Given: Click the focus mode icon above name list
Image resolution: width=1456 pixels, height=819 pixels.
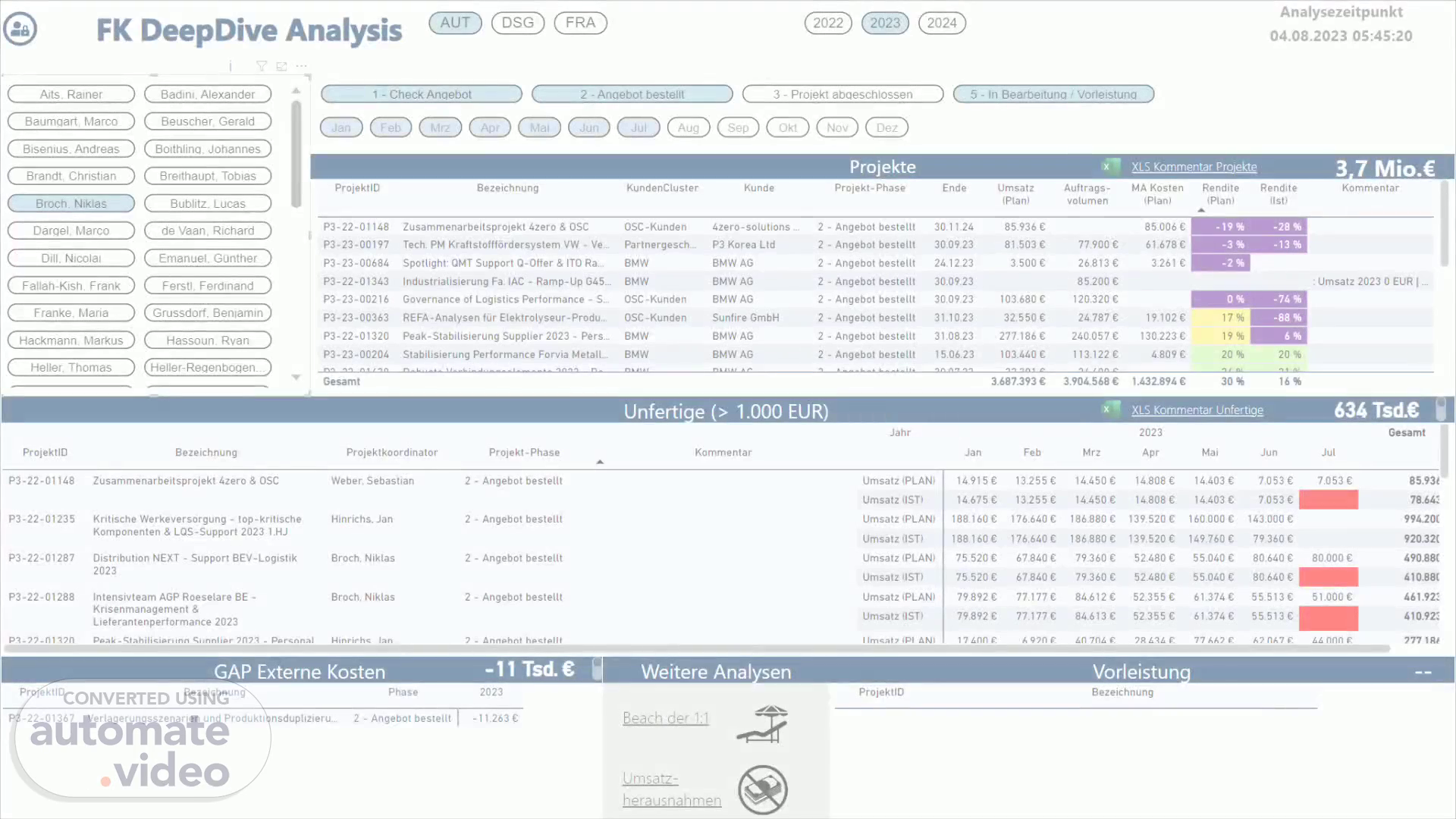Looking at the screenshot, I should (x=281, y=67).
